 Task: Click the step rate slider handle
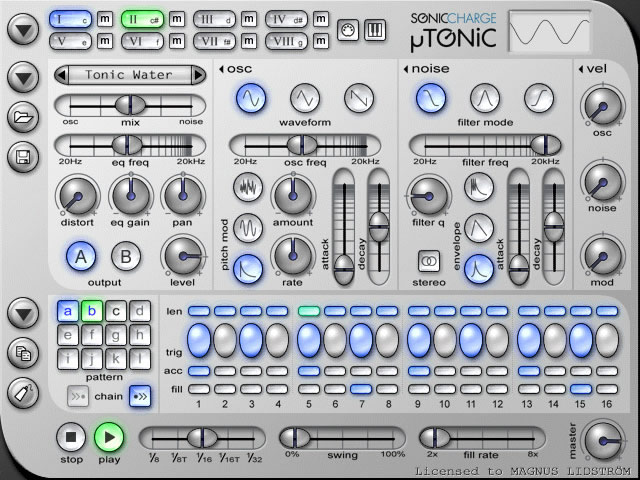pos(203,438)
